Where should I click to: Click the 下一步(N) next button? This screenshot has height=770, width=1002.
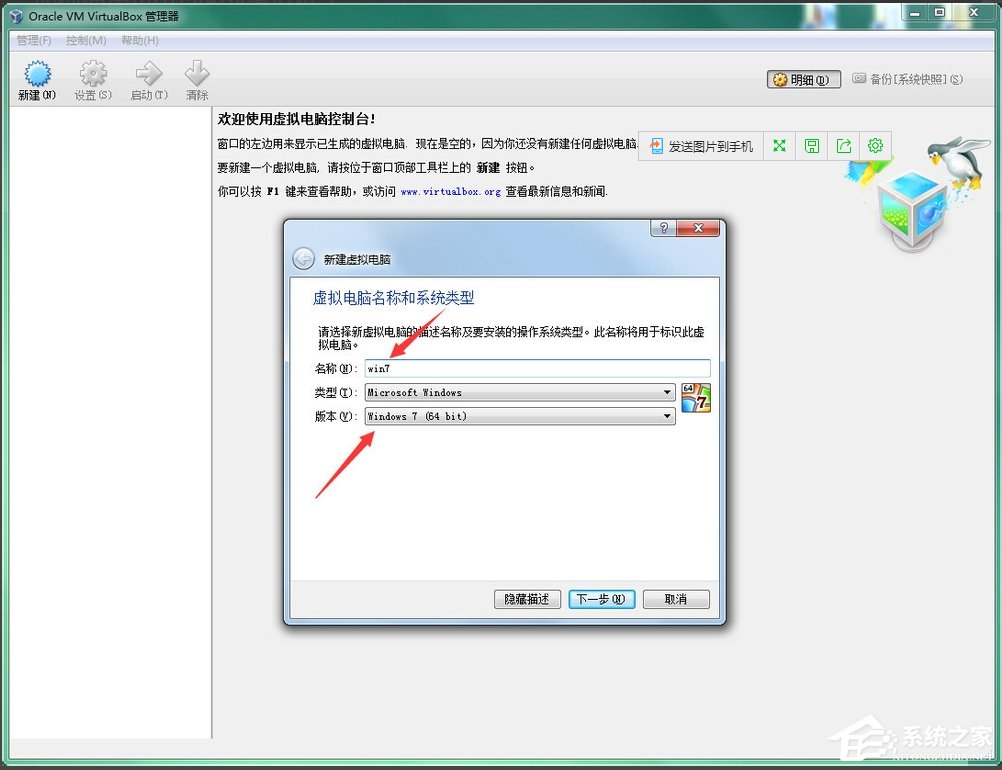click(x=601, y=599)
